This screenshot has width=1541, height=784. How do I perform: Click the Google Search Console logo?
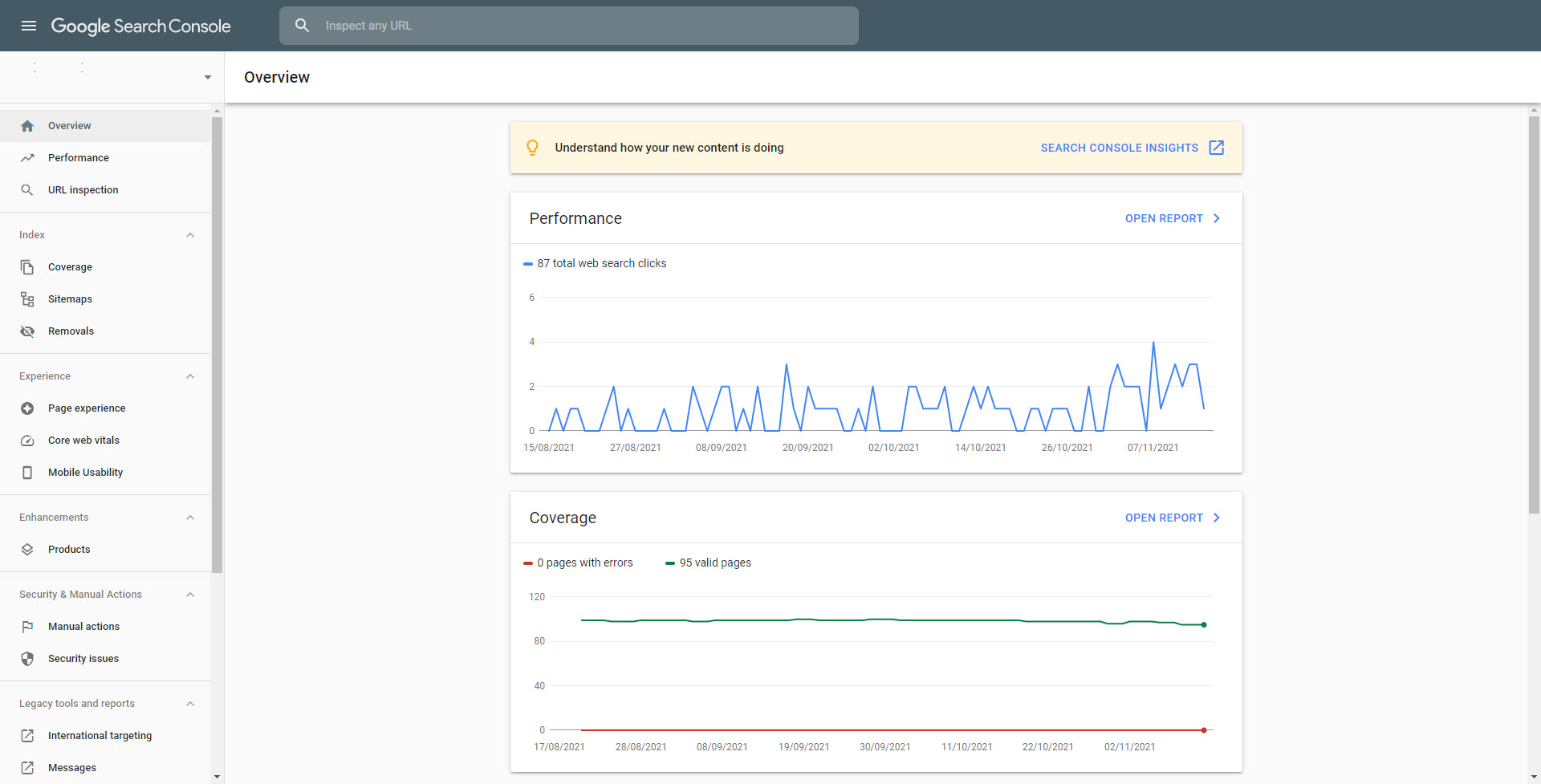pos(141,26)
